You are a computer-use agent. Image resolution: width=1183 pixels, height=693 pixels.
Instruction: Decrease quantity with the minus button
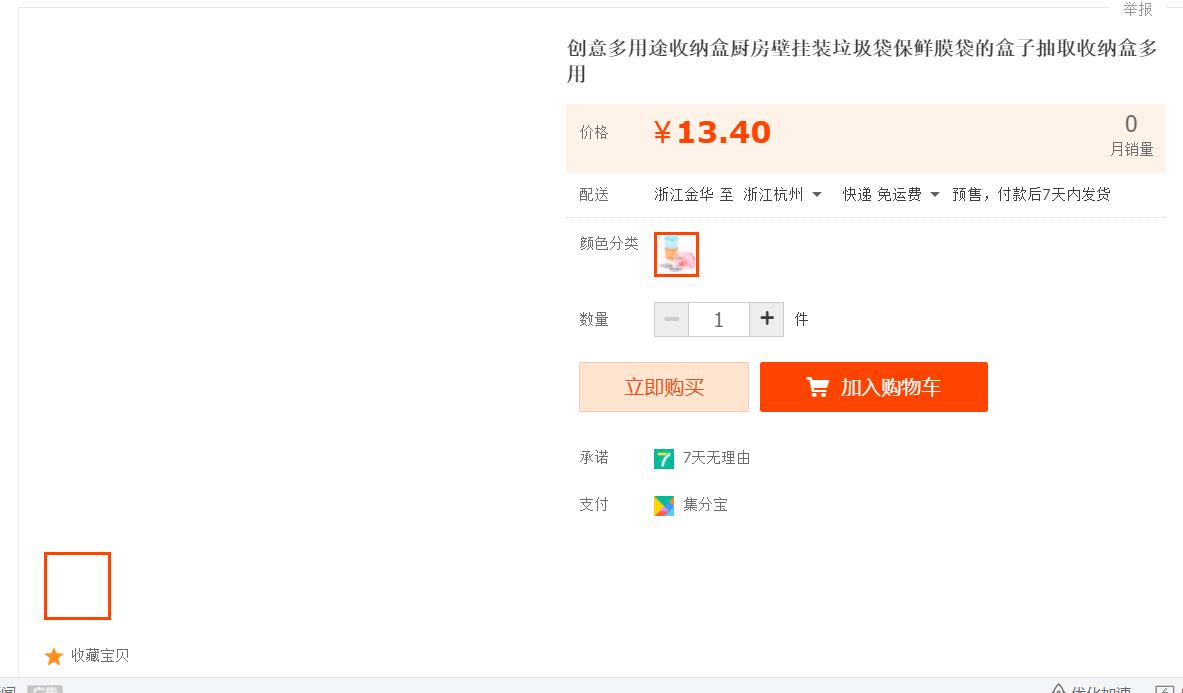point(671,319)
